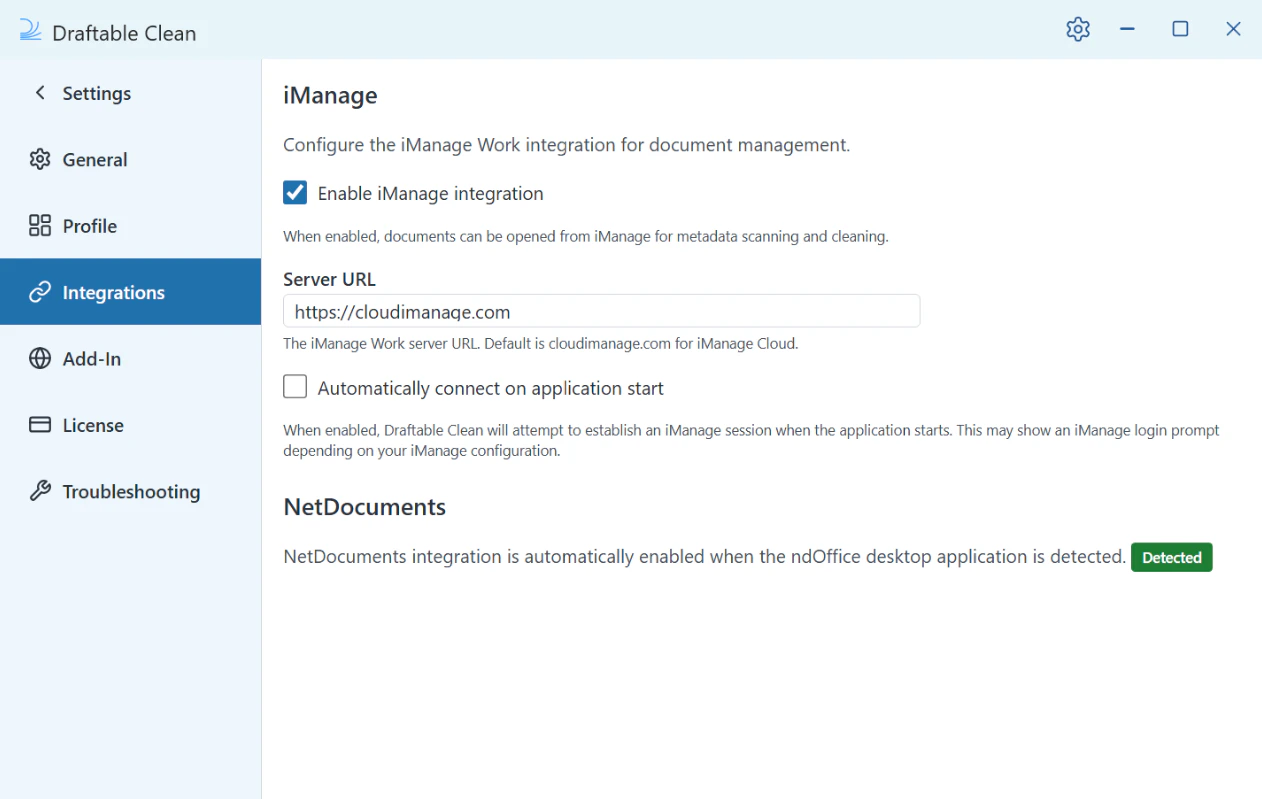The height and width of the screenshot is (799, 1262).
Task: Click the green Detected badge
Action: point(1171,557)
